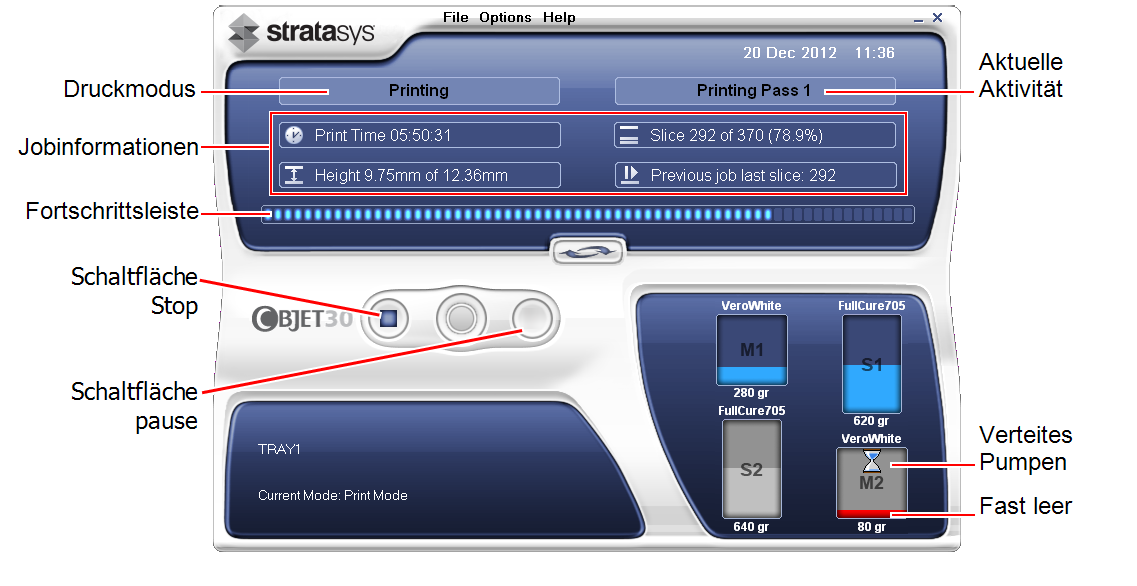Click the print progress bar

click(x=587, y=215)
